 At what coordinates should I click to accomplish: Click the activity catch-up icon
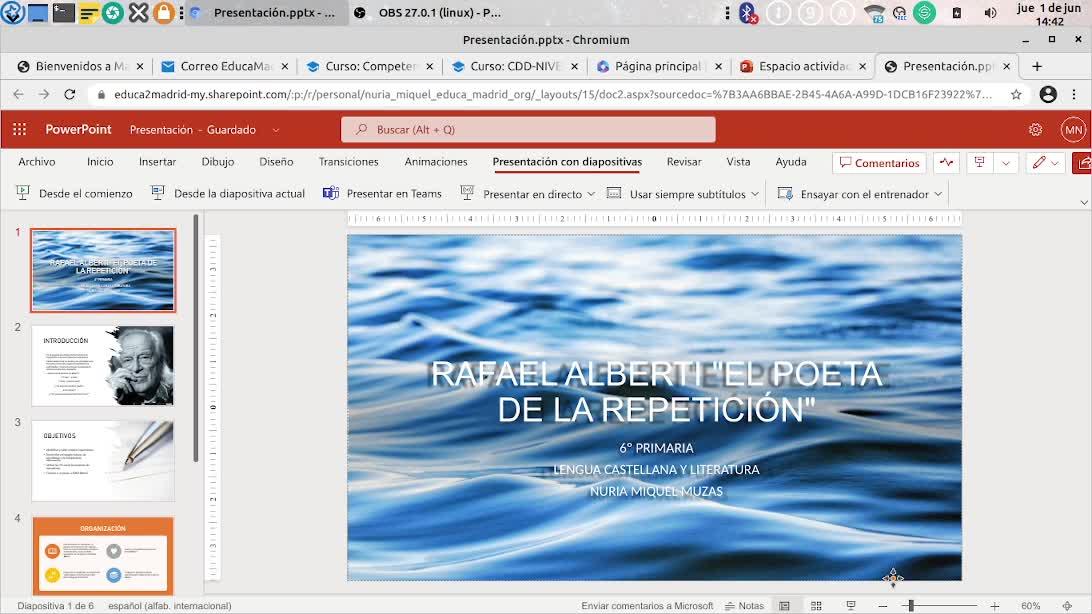[946, 162]
